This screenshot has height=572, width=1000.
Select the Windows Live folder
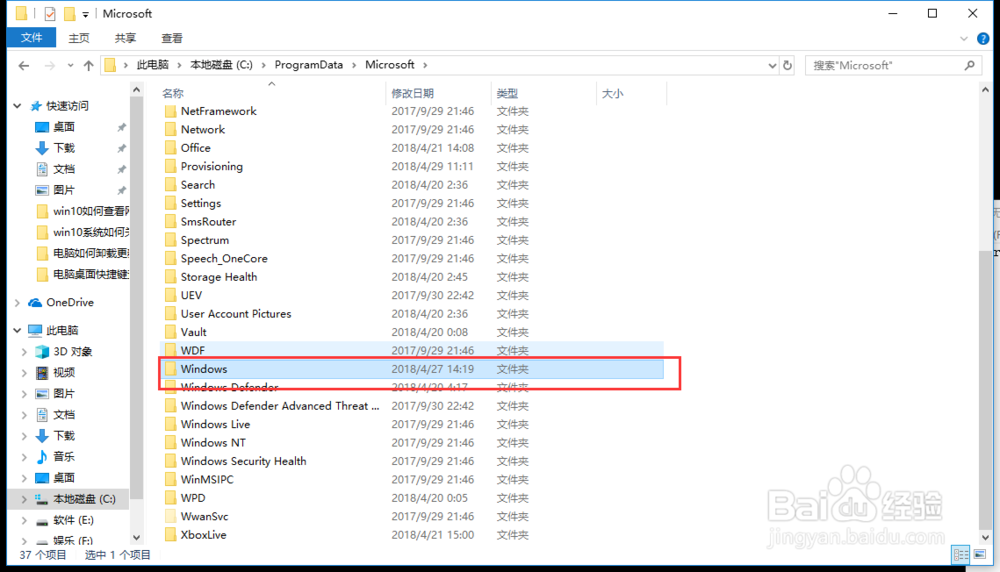[x=216, y=424]
